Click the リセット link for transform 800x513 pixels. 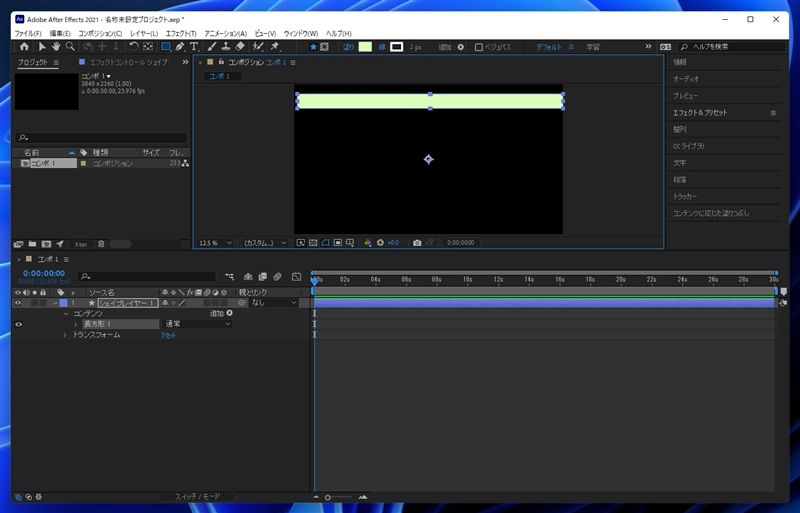(x=169, y=335)
